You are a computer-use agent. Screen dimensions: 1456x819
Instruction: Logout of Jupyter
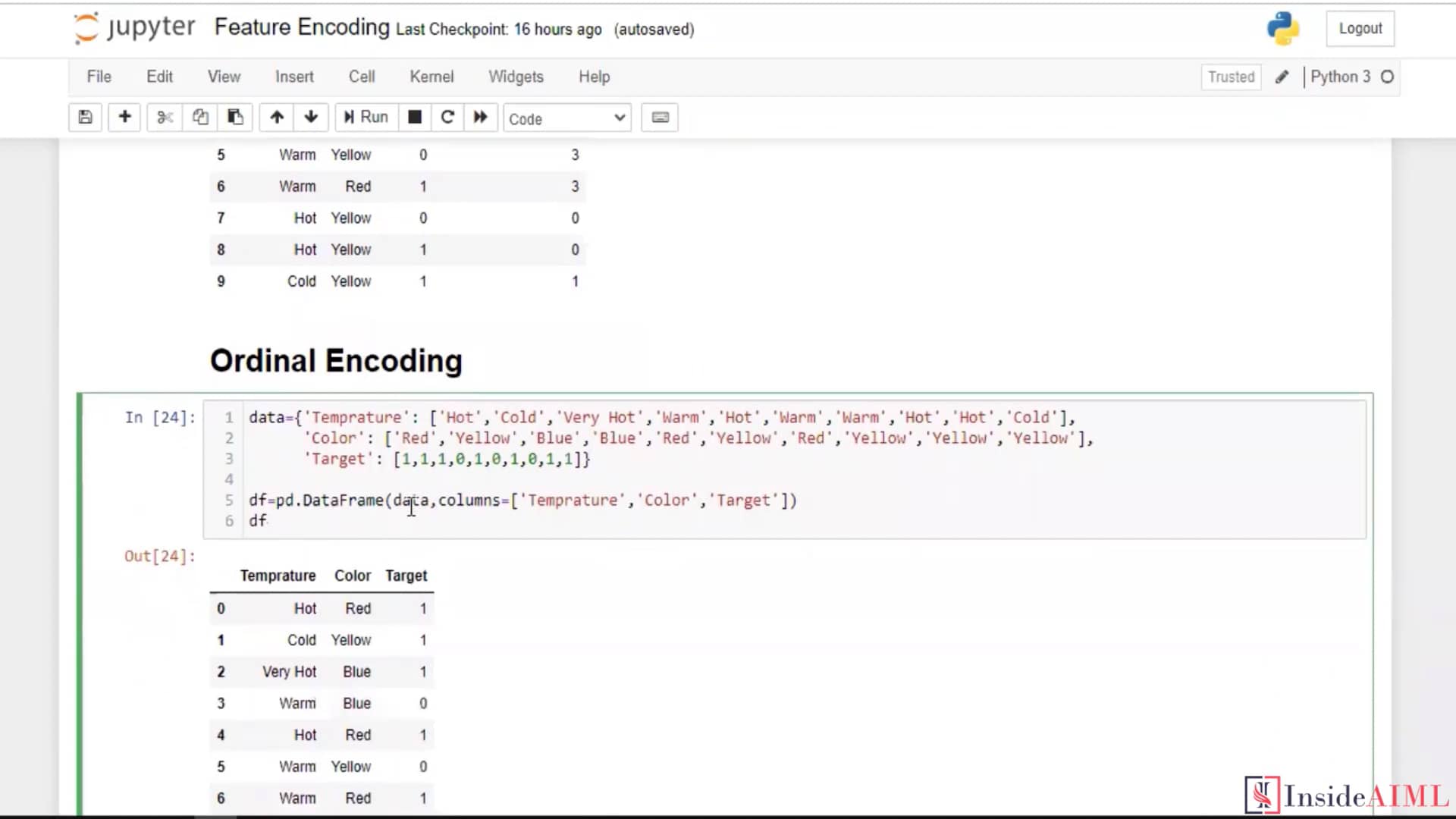(1360, 28)
